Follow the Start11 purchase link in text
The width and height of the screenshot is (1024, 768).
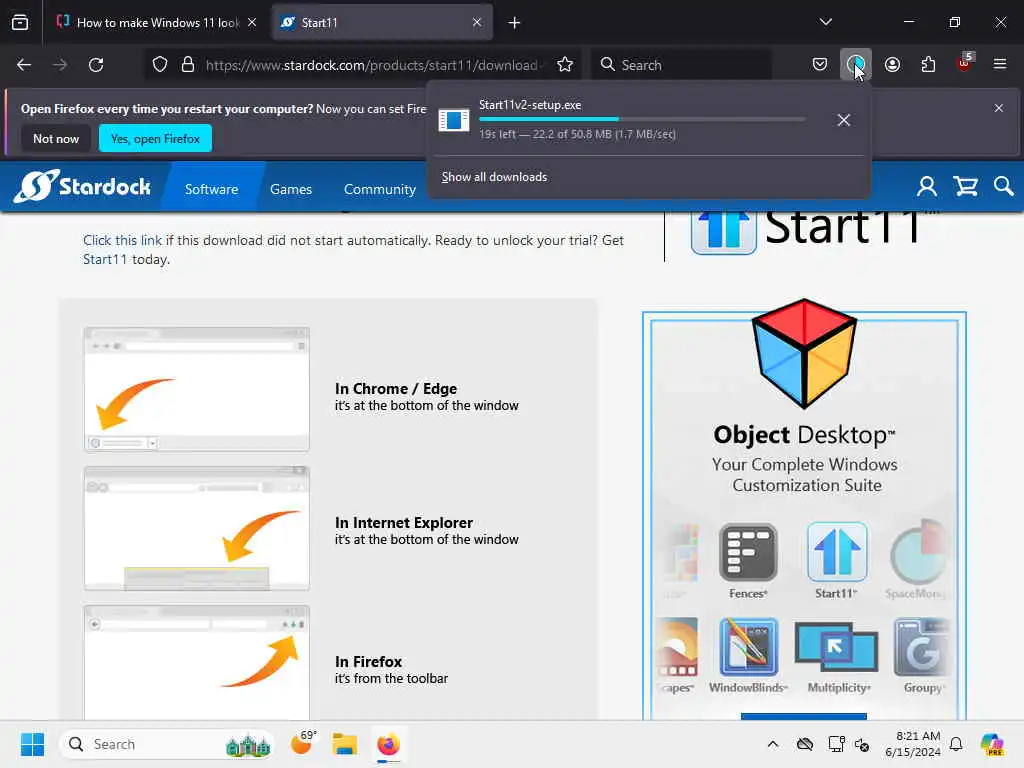(x=104, y=259)
